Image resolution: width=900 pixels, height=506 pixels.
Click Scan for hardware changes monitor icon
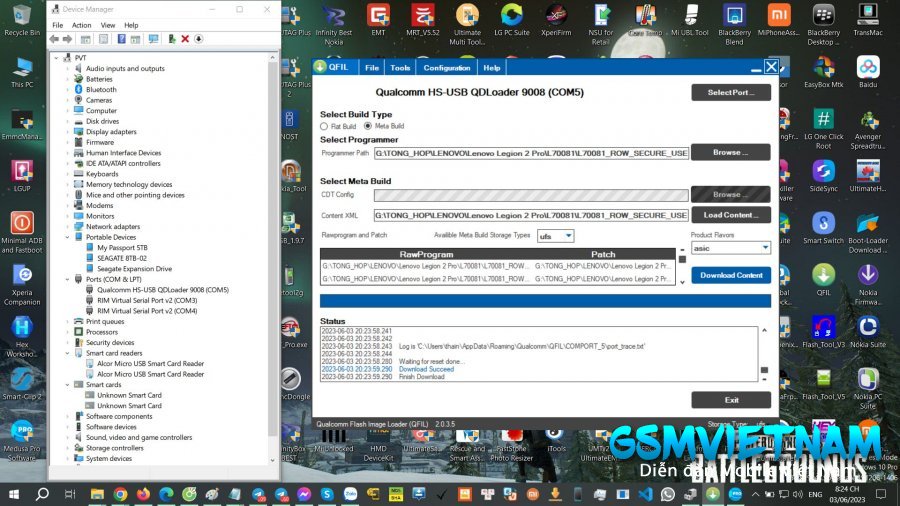[153, 39]
